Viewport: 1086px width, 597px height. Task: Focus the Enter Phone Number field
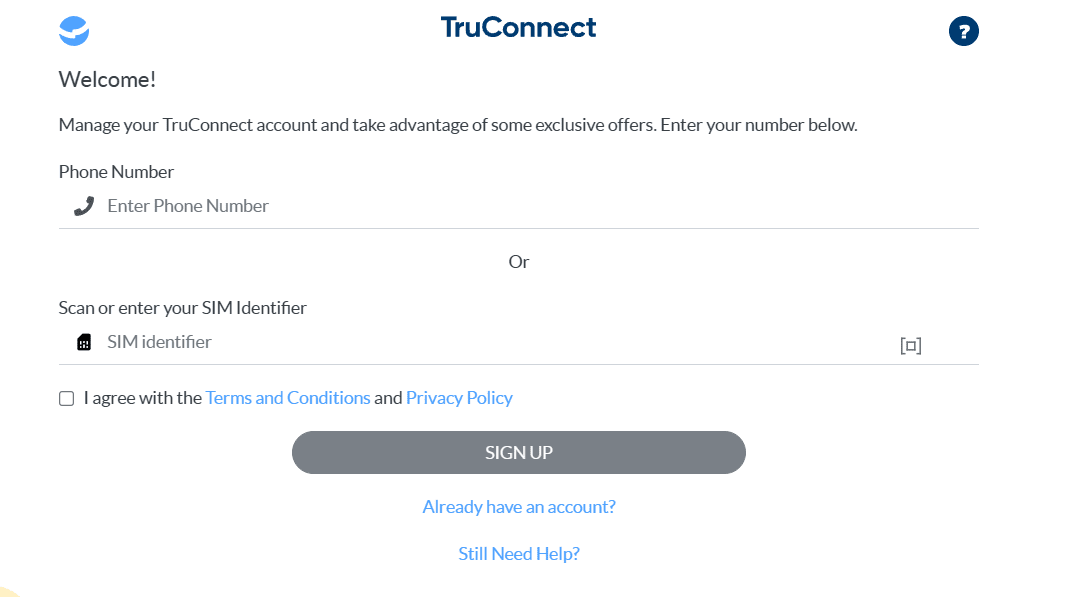point(500,206)
